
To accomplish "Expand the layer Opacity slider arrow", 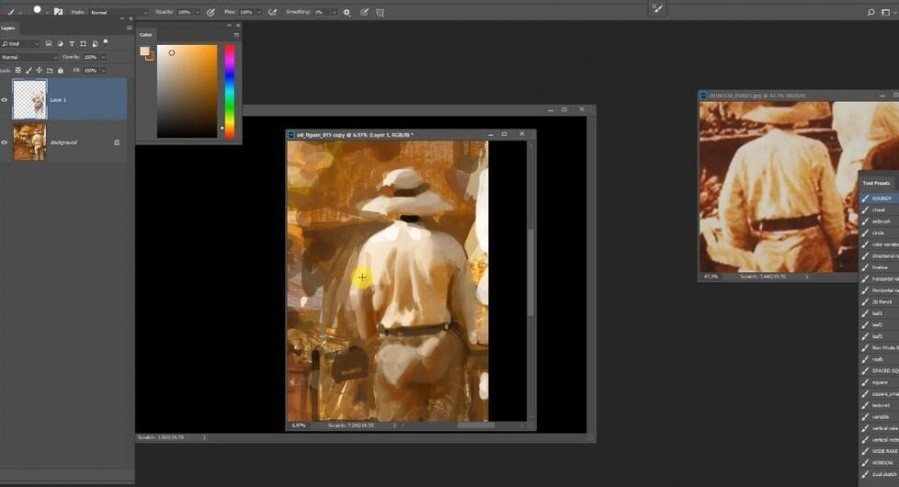I will (103, 57).
